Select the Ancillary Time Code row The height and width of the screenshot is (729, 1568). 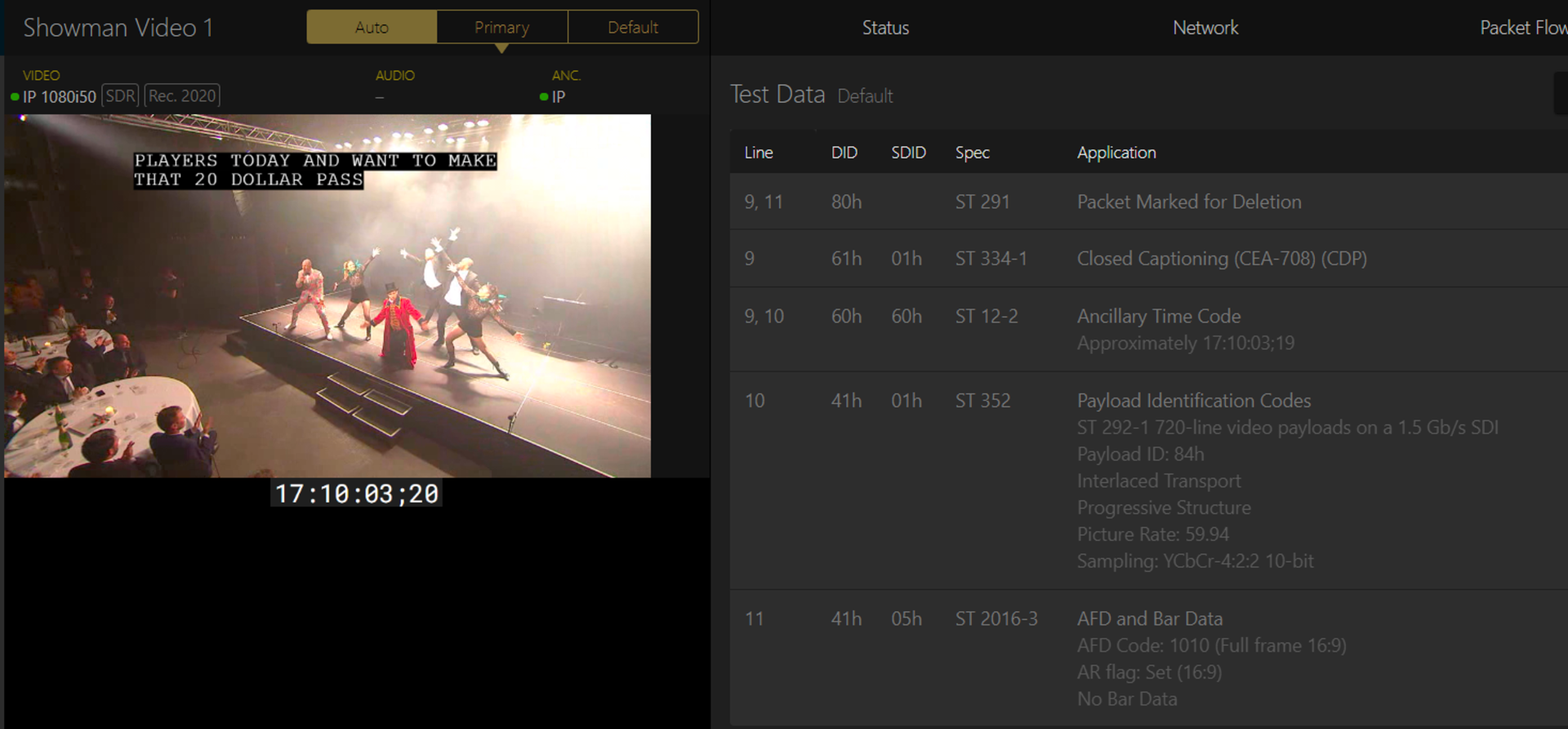tap(1148, 329)
